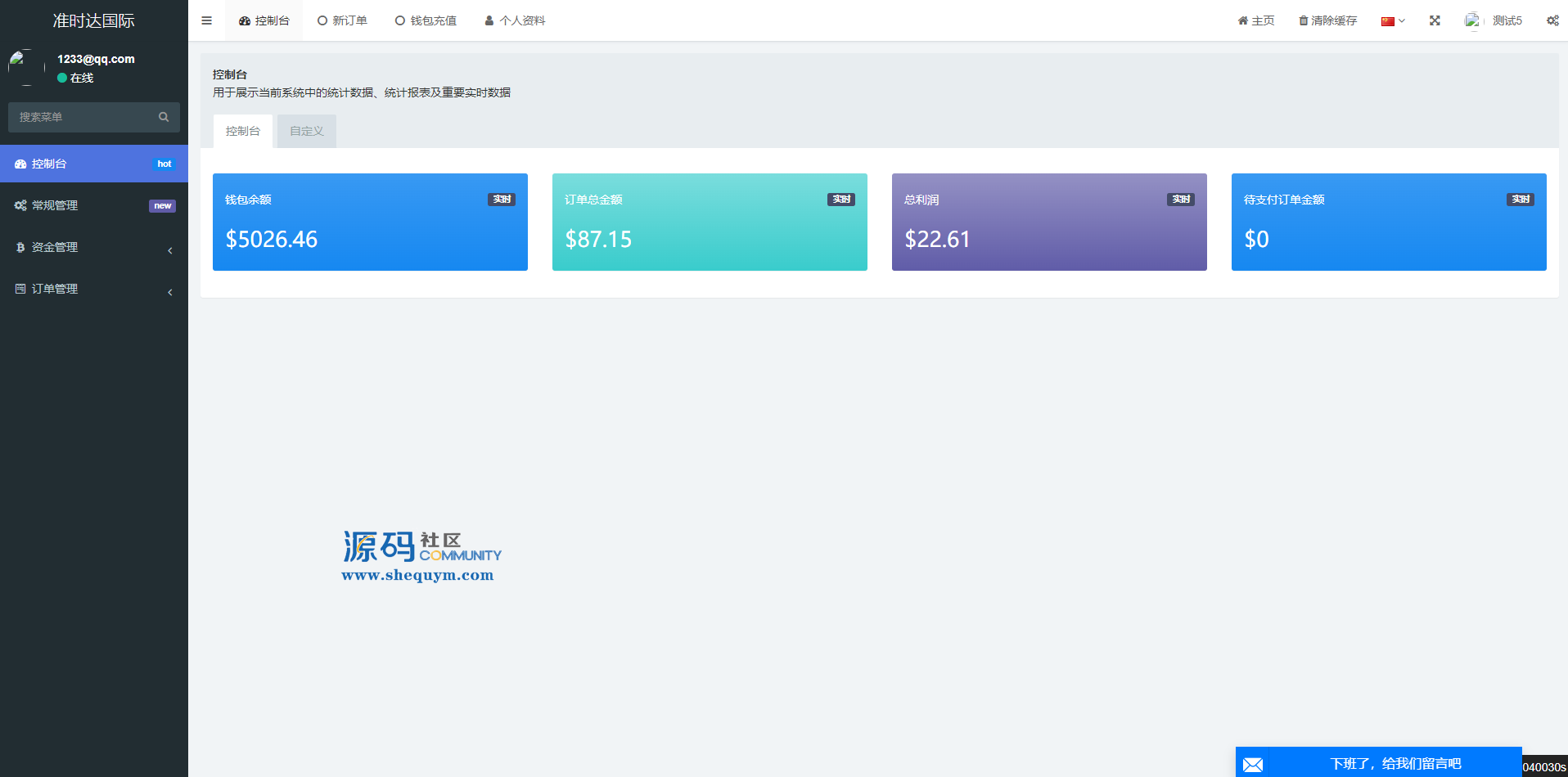Click the new badge on 常规管理

tap(162, 206)
